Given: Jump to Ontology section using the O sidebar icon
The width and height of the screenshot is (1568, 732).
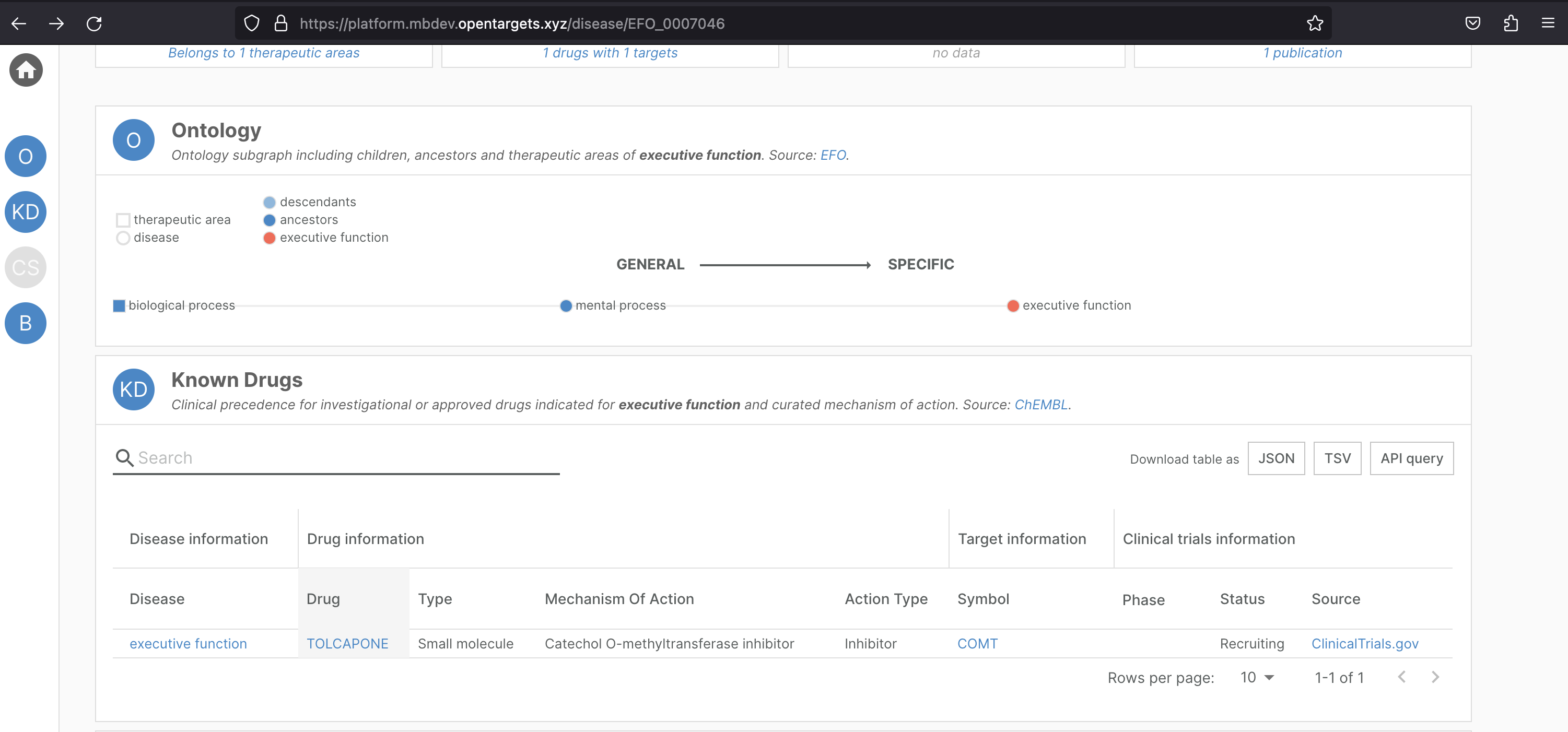Looking at the screenshot, I should [26, 156].
